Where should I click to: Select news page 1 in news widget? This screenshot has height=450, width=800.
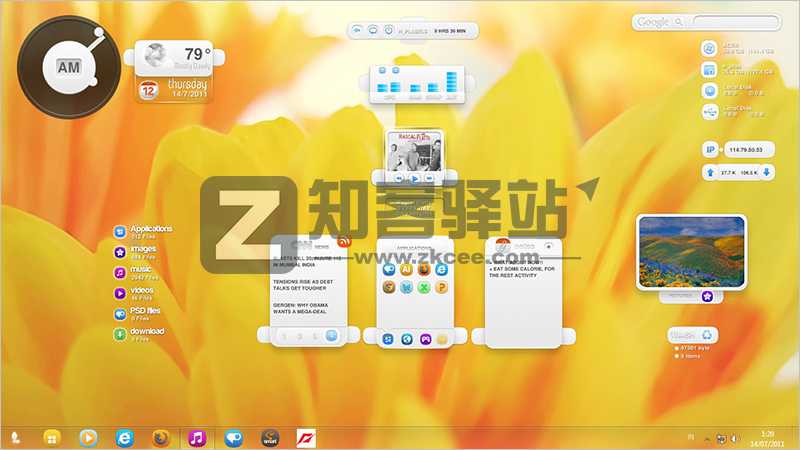(285, 336)
